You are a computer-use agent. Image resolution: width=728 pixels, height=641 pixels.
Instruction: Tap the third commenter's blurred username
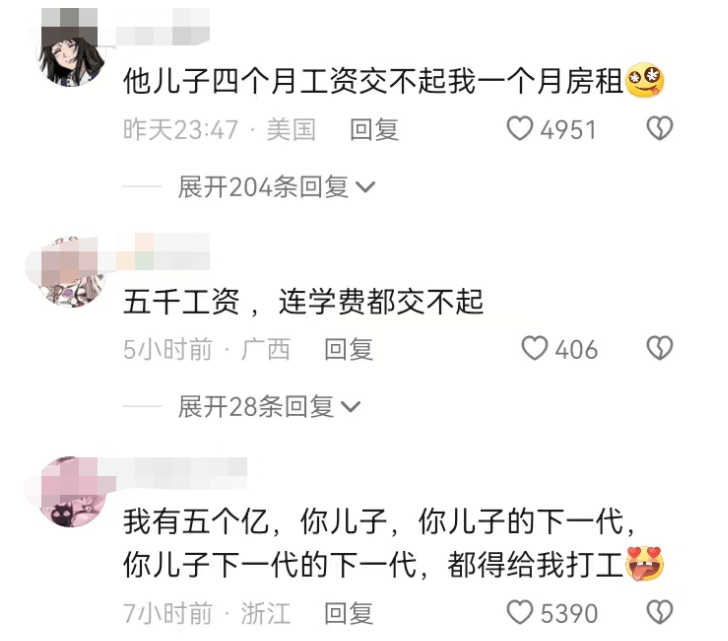185,473
